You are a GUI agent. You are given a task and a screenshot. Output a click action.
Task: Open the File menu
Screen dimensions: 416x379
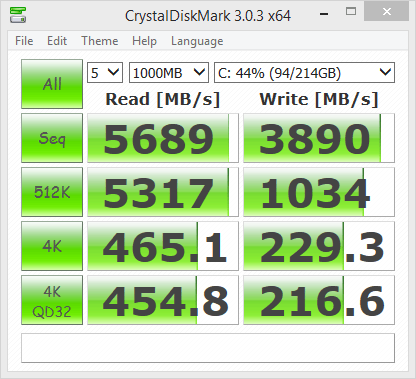tap(24, 41)
